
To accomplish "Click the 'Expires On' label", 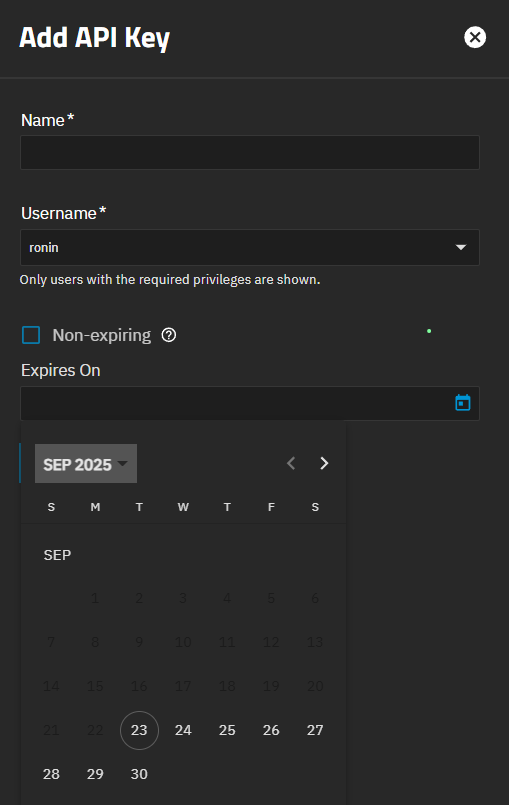I will pyautogui.click(x=61, y=370).
